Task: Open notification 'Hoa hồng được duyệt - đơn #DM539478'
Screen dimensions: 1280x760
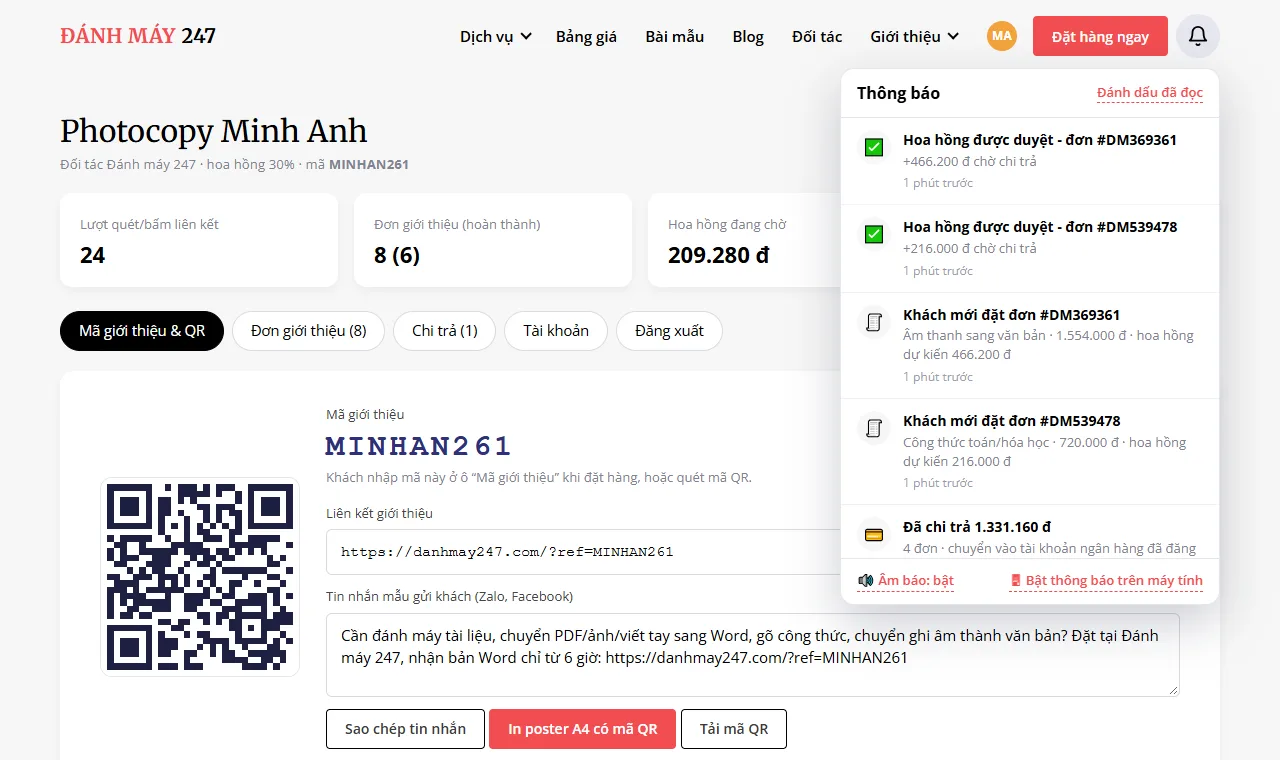Action: [x=1030, y=248]
